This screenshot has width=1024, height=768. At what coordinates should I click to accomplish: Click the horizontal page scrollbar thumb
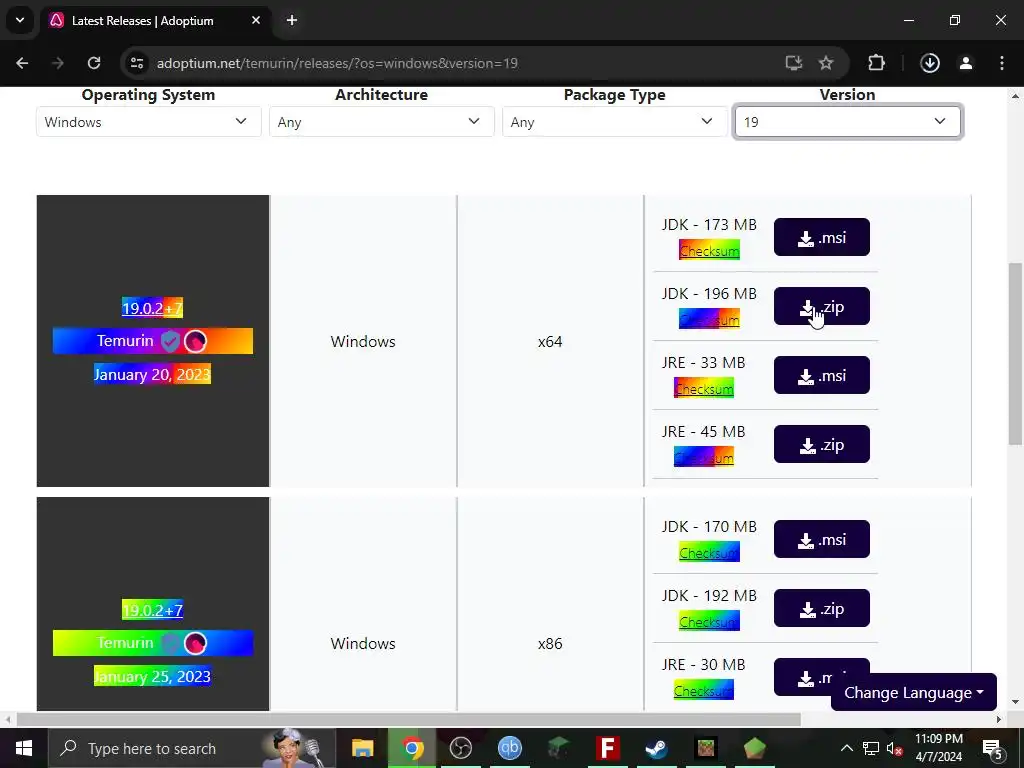[x=408, y=720]
